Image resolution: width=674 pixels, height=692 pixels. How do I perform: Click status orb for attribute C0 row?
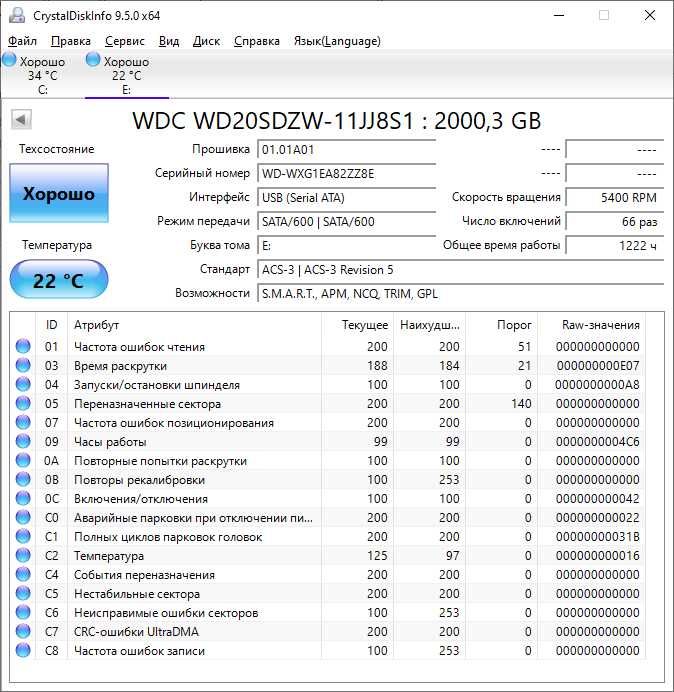[23, 517]
